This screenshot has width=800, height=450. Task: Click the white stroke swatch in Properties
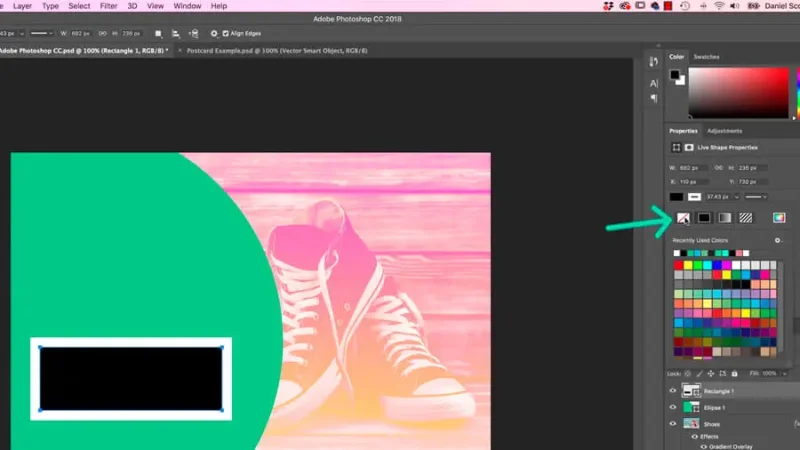click(694, 197)
